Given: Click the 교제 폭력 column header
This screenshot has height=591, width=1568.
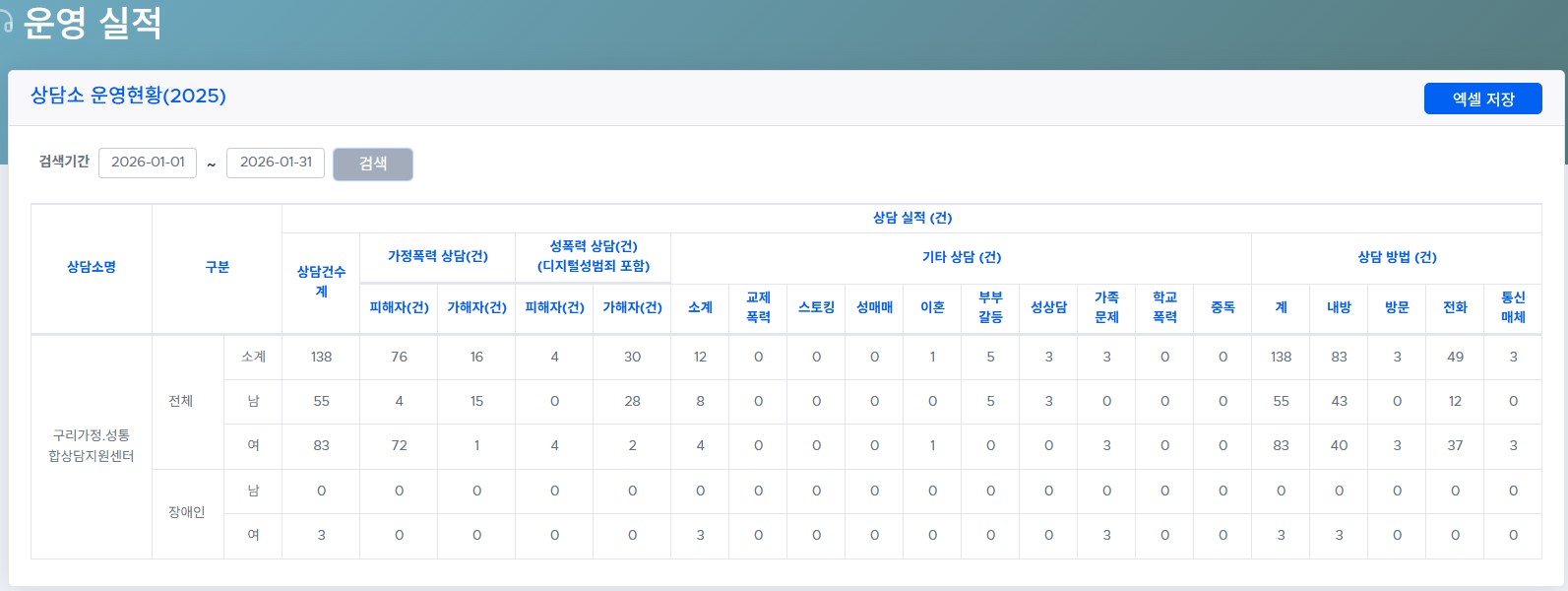Looking at the screenshot, I should click(x=758, y=307).
